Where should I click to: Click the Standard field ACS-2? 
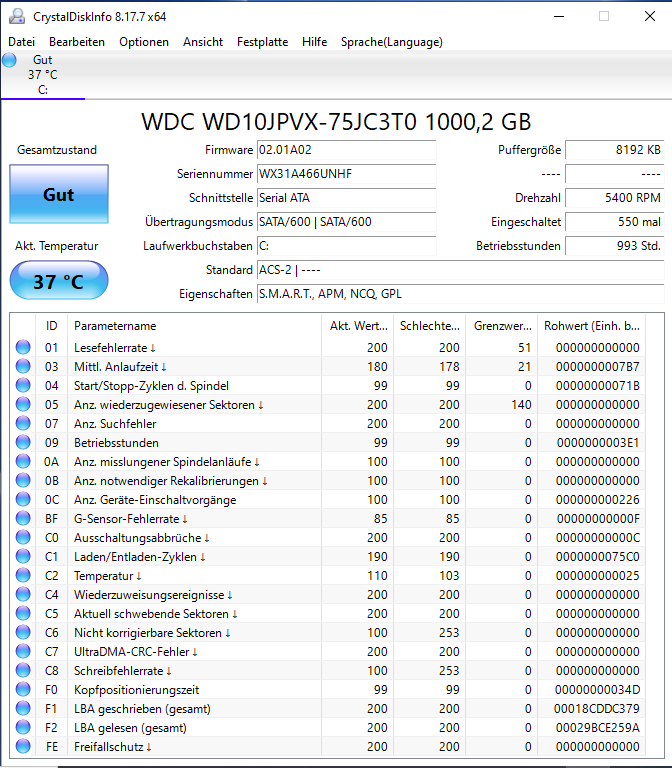[x=460, y=270]
